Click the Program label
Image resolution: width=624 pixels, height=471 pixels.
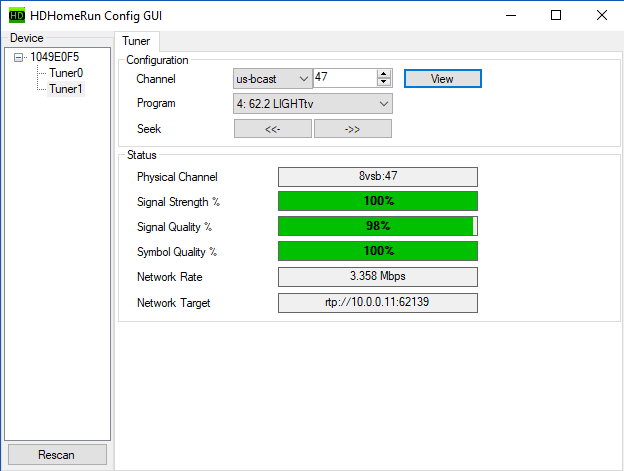point(156,103)
